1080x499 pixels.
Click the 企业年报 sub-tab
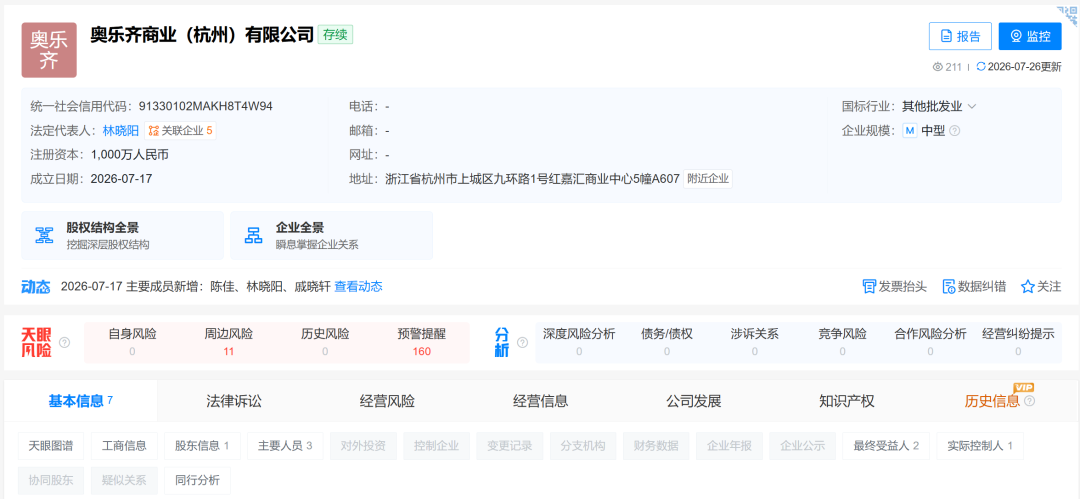point(729,446)
